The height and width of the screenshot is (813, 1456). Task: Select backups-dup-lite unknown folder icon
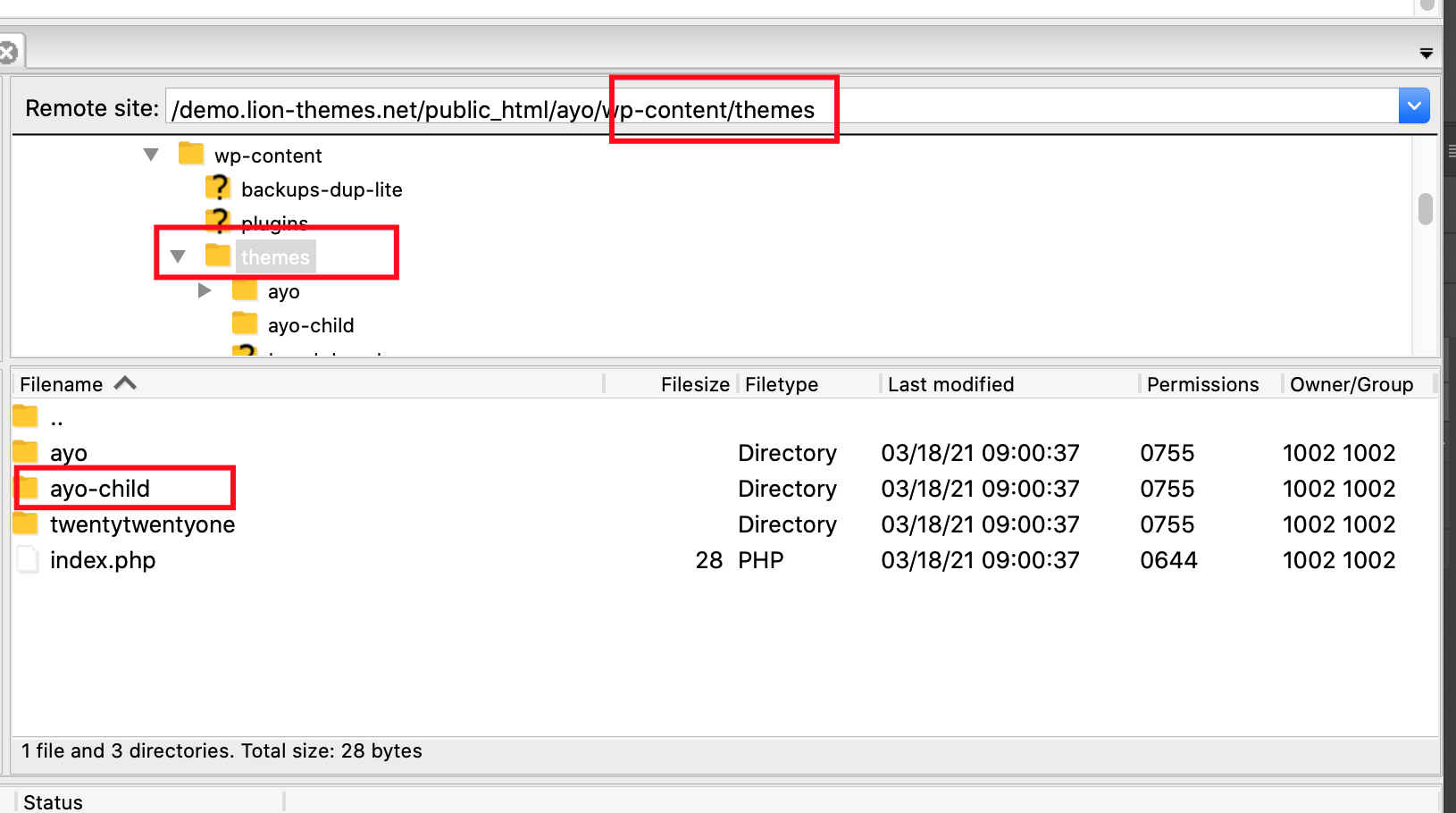pos(218,188)
